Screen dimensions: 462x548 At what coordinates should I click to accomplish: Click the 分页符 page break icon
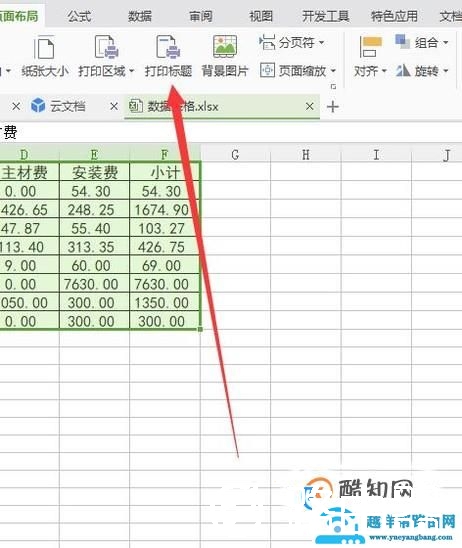coord(267,42)
